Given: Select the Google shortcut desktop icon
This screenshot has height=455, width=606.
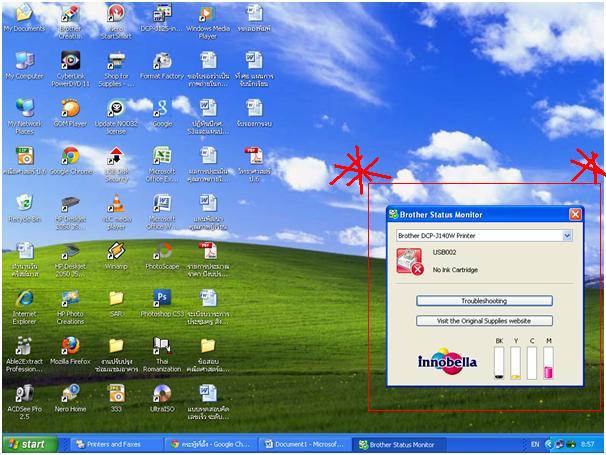Looking at the screenshot, I should pos(162,112).
